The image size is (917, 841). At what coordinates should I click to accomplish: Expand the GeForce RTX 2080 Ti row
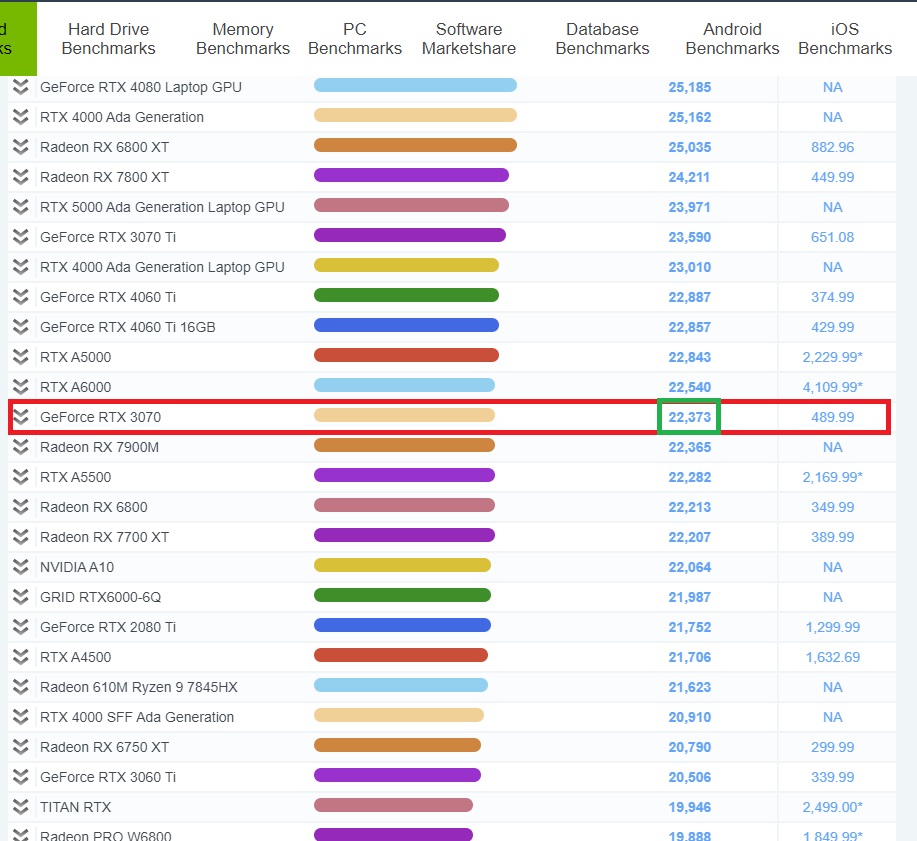pos(20,627)
